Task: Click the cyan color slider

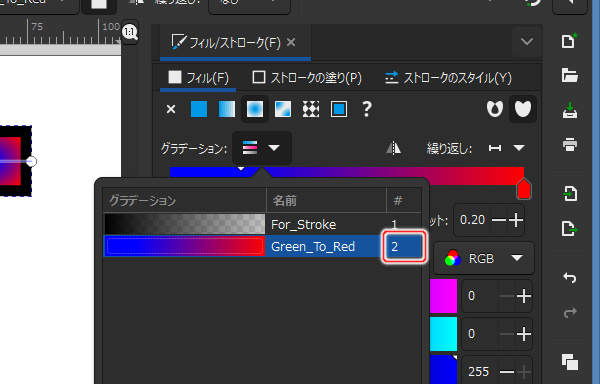Action: (x=443, y=334)
